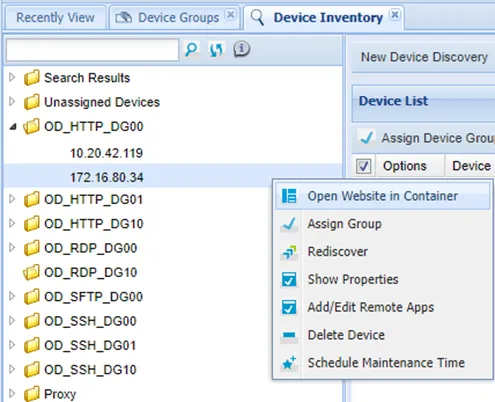Click the Device Groups tab icon
This screenshot has height=402, width=495.
click(x=124, y=17)
